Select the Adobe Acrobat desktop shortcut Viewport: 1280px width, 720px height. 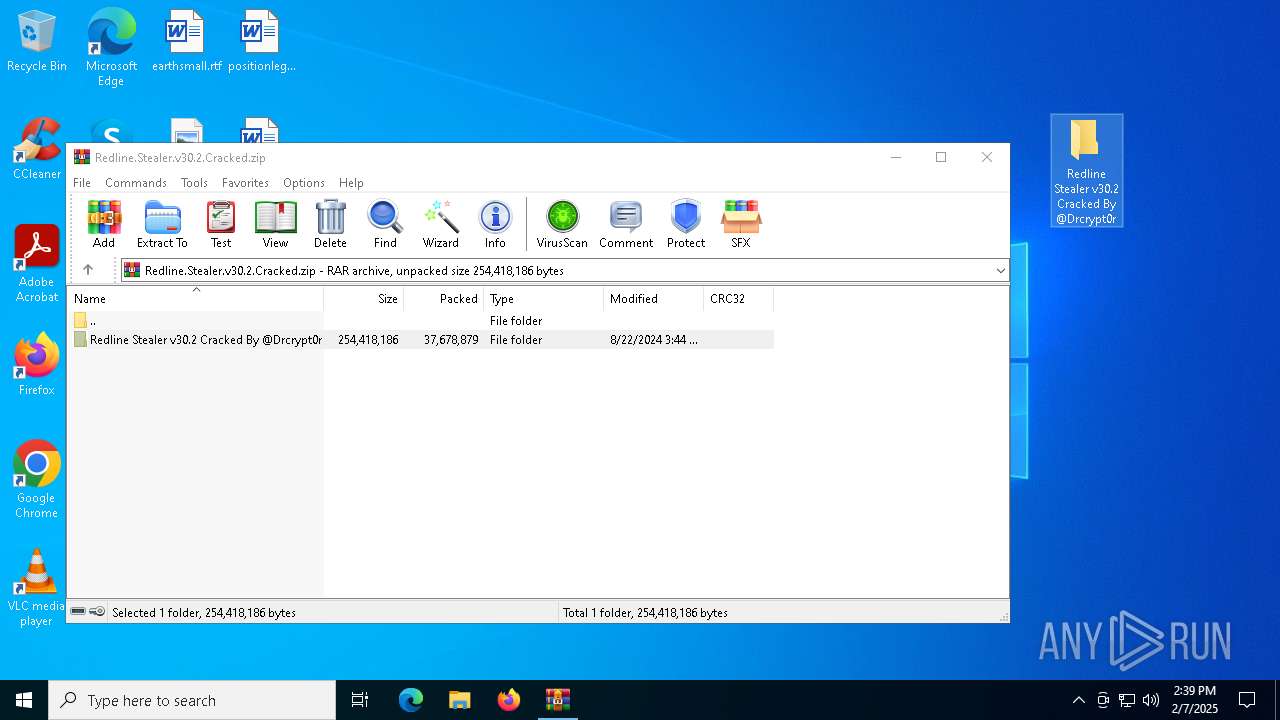(x=37, y=264)
